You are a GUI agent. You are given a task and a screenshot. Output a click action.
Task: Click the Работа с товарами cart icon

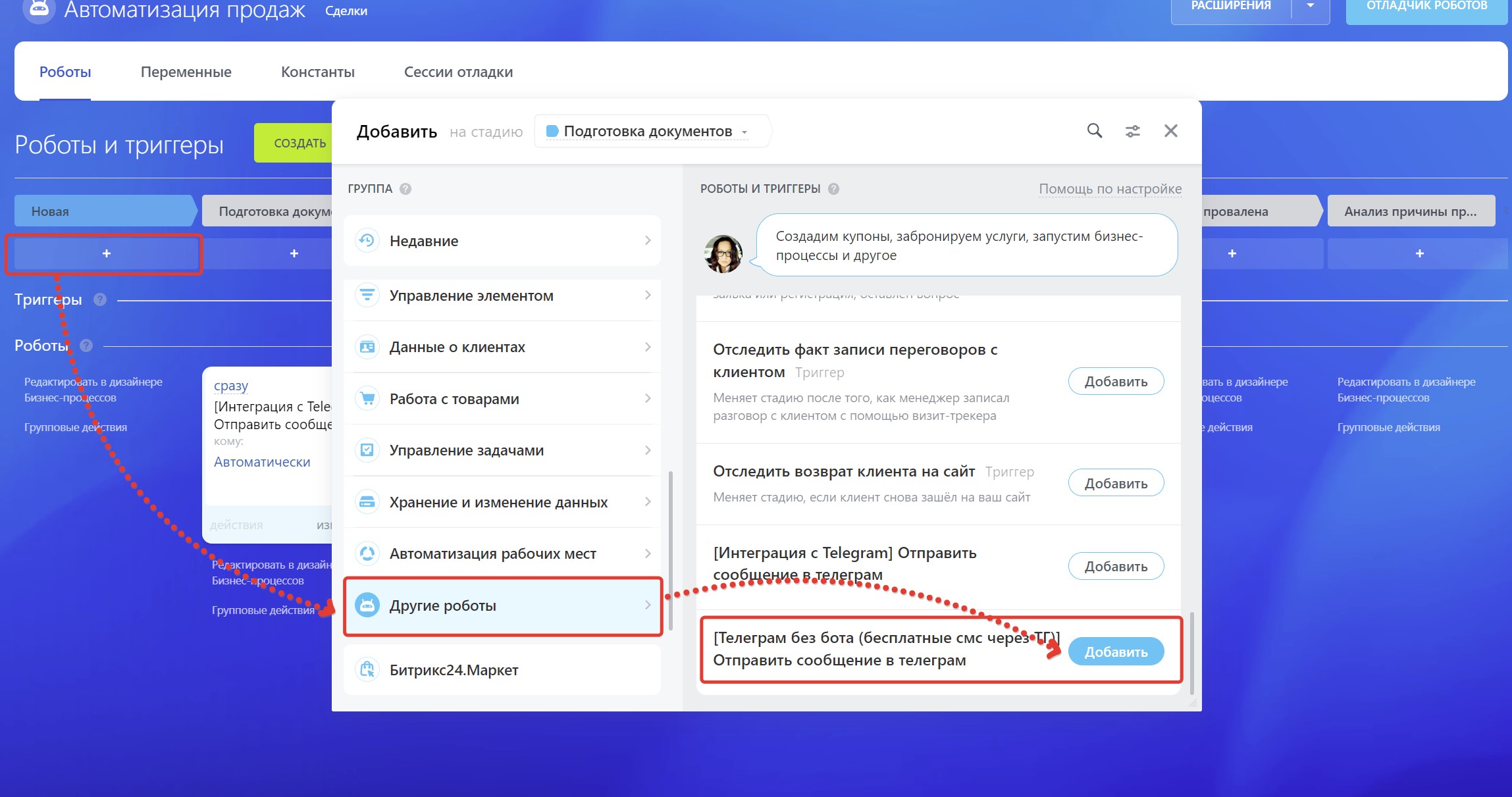367,398
